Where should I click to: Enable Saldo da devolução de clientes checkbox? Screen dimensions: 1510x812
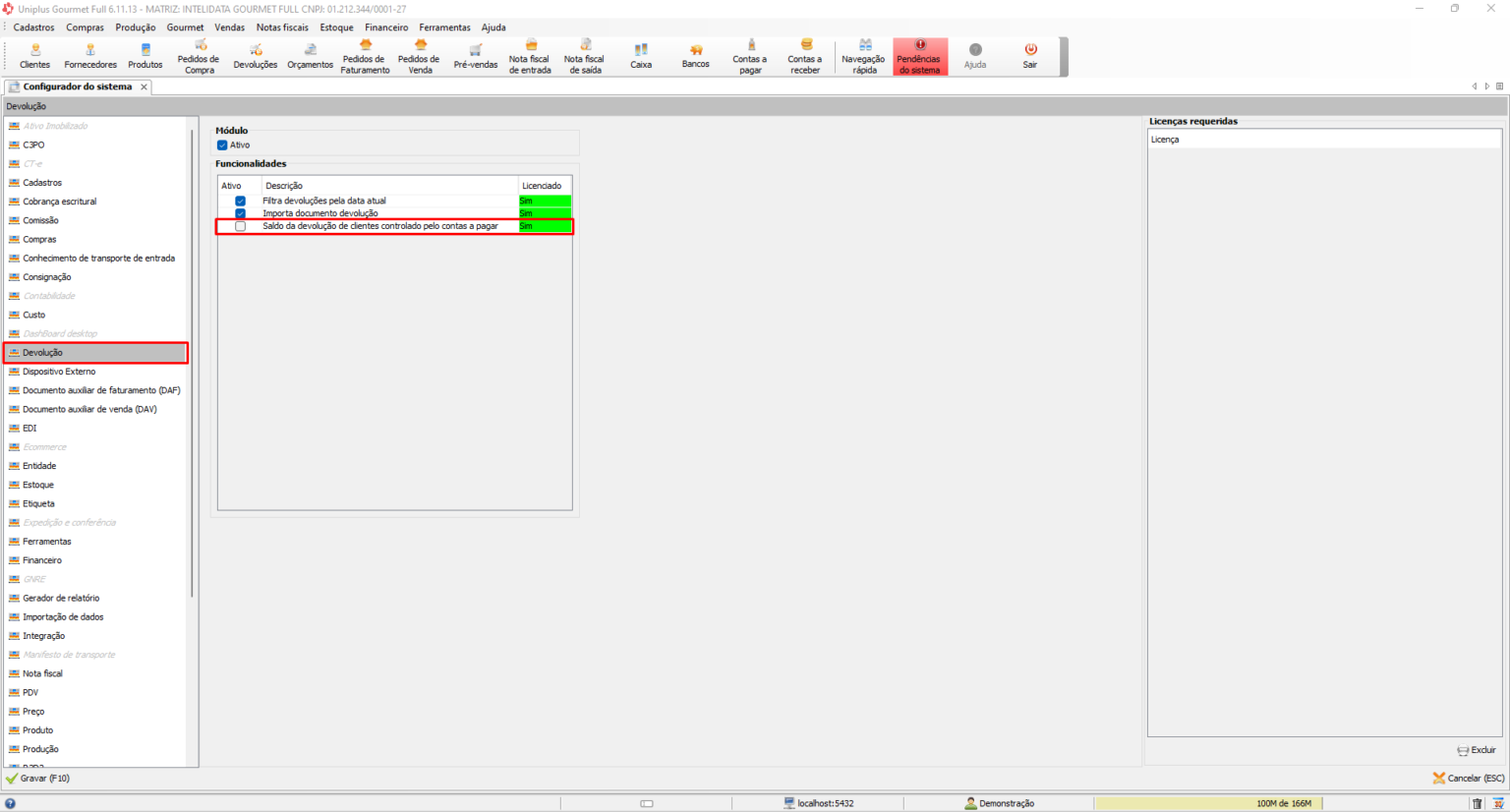pos(240,227)
